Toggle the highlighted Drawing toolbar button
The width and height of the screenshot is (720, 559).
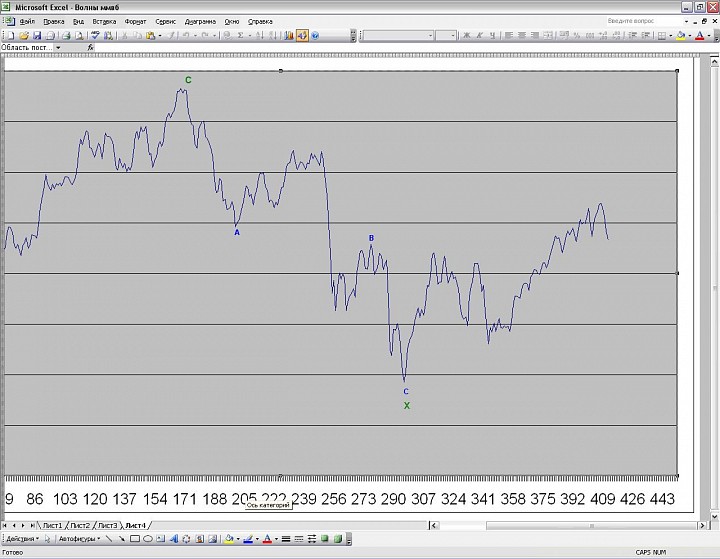302,35
